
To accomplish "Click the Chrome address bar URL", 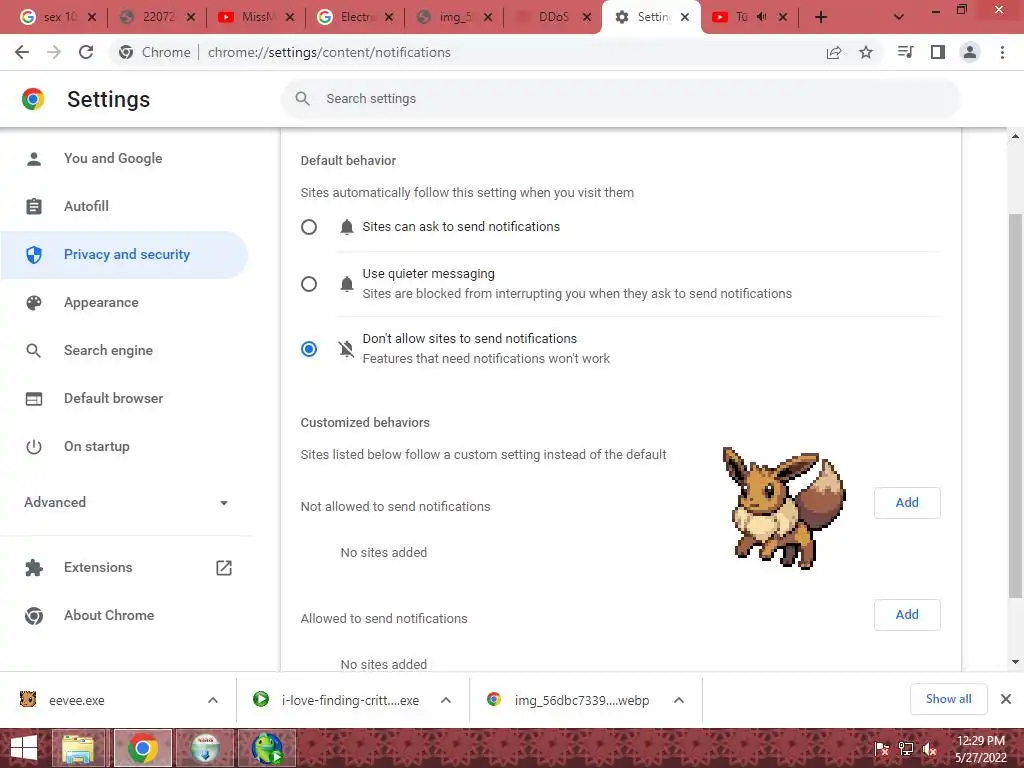I will tap(329, 52).
